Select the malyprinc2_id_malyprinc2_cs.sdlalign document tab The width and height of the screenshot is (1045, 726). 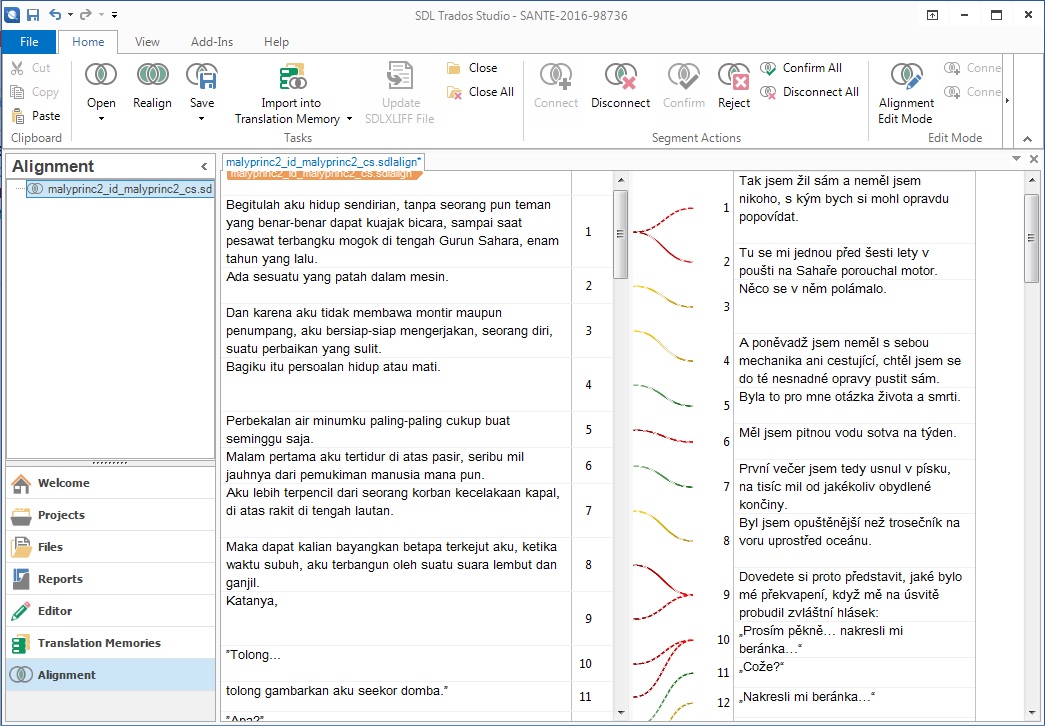tap(323, 162)
